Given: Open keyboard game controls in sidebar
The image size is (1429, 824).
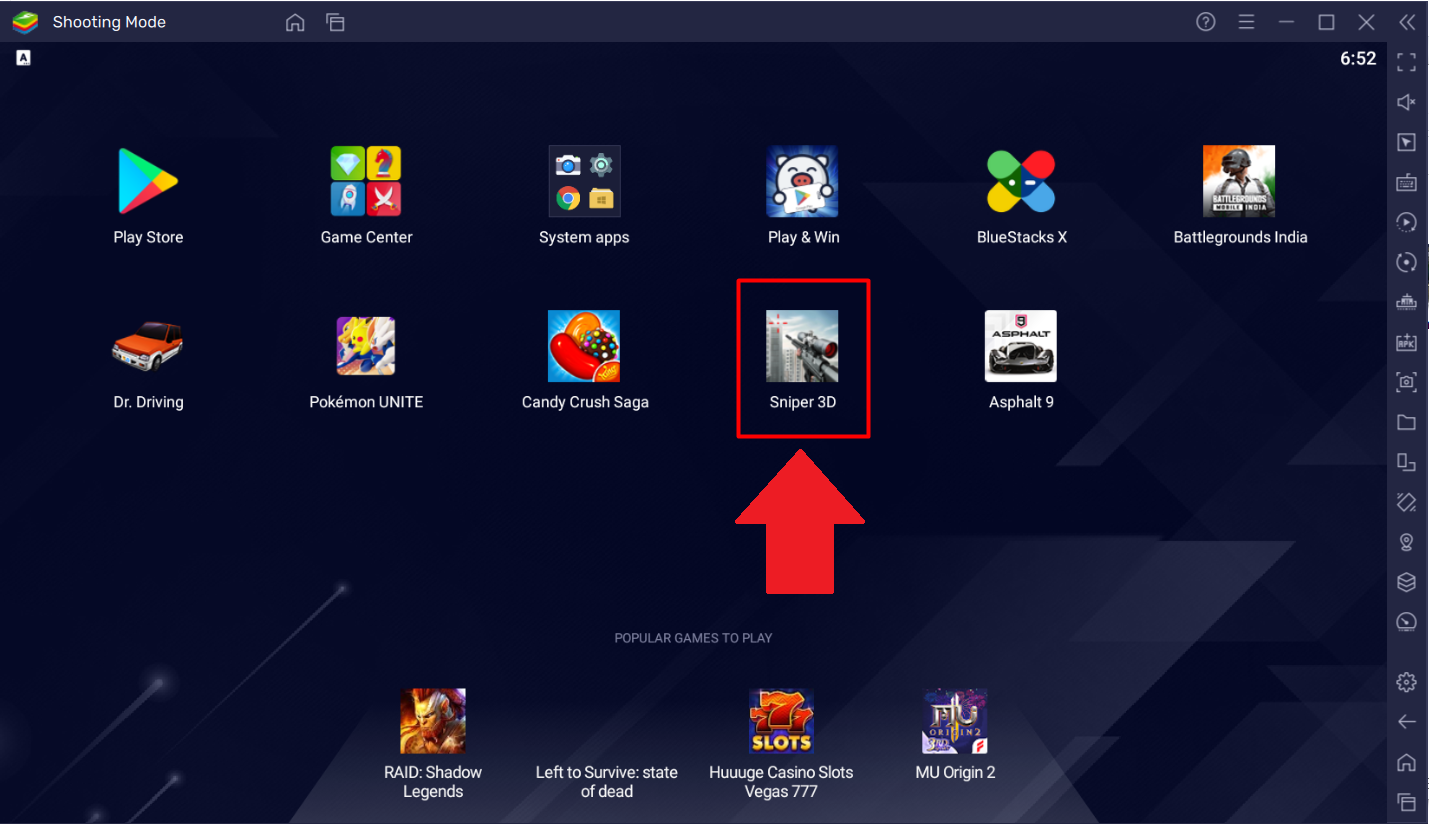Looking at the screenshot, I should point(1406,182).
